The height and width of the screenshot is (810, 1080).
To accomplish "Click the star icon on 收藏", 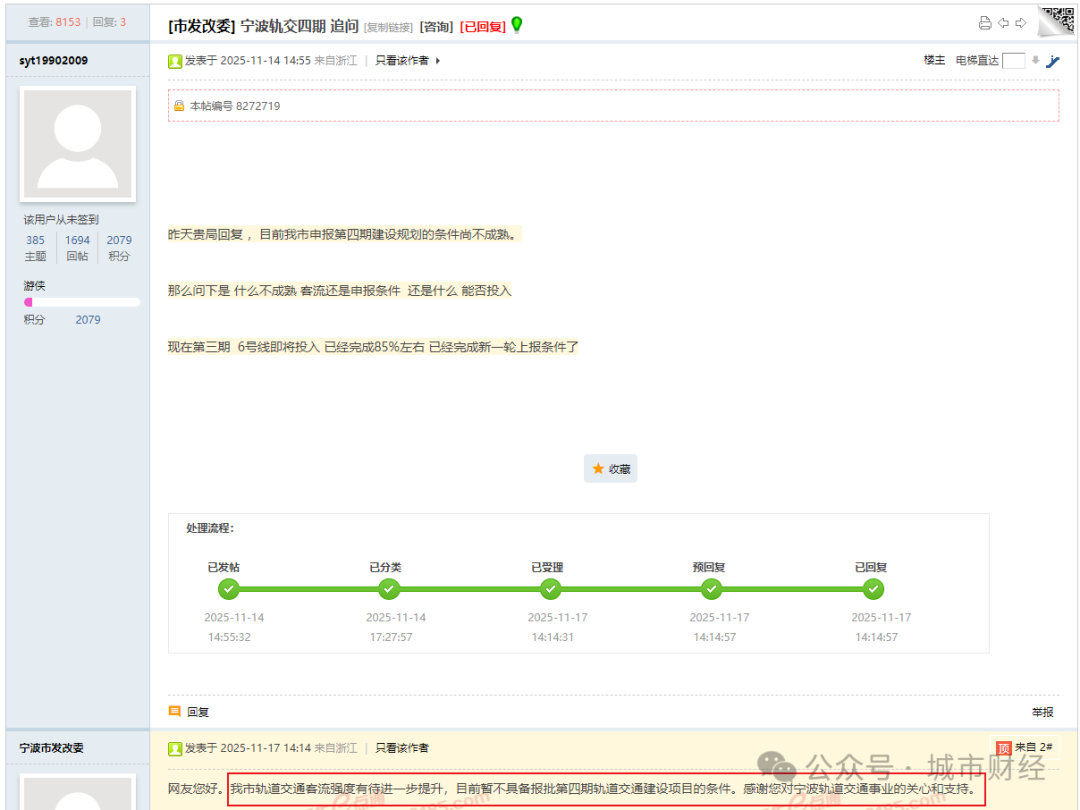I will pyautogui.click(x=598, y=468).
